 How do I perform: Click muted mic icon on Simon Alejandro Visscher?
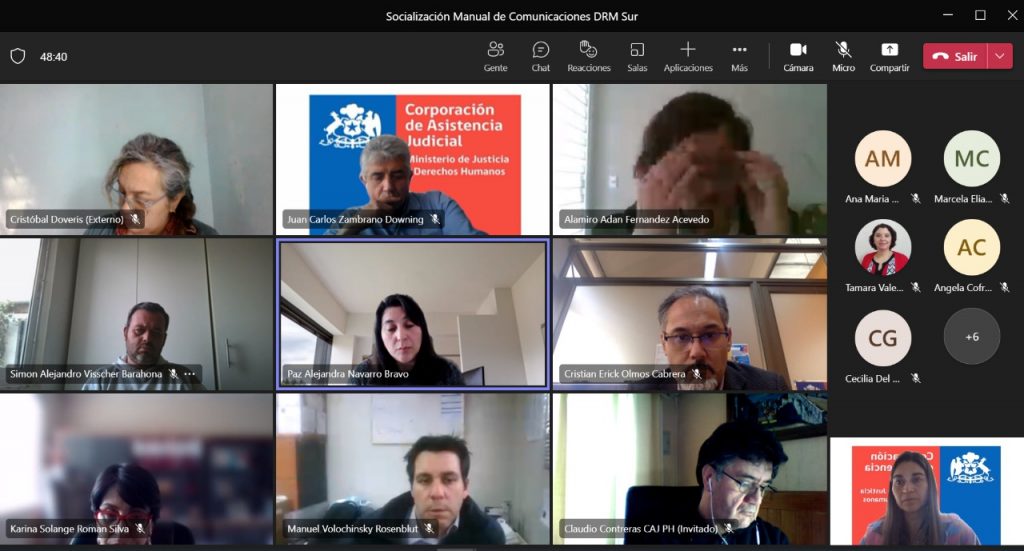pyautogui.click(x=173, y=374)
